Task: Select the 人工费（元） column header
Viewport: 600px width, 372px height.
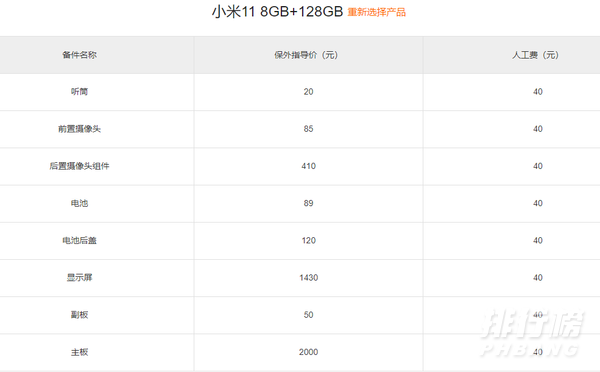Action: [x=535, y=55]
